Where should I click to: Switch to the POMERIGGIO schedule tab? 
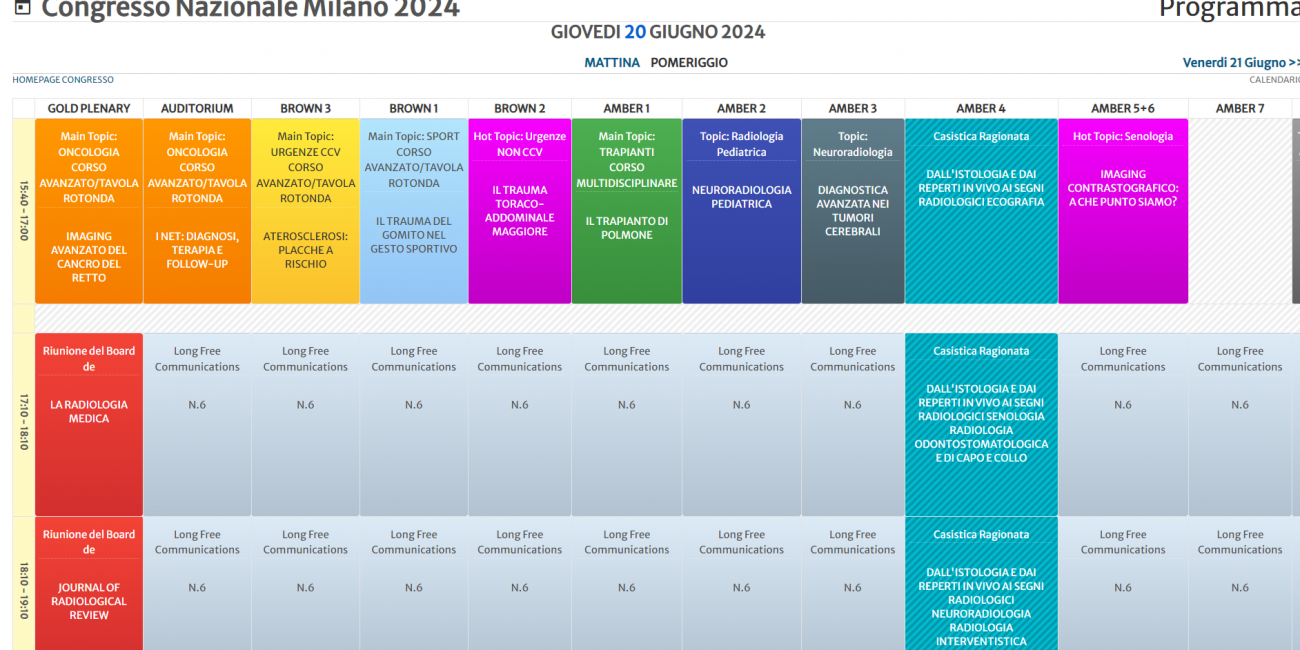point(689,62)
